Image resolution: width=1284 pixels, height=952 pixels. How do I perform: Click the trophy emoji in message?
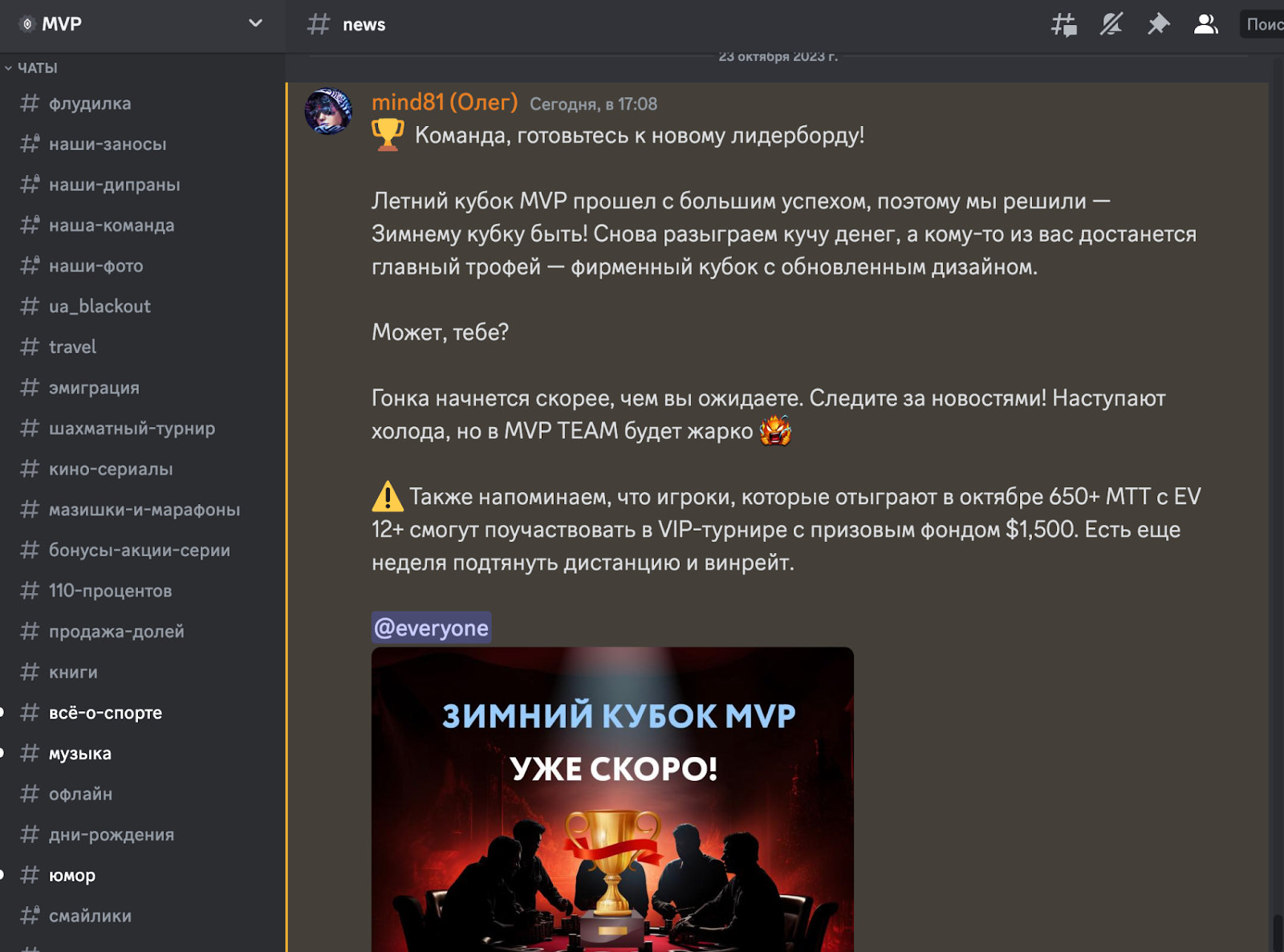pyautogui.click(x=388, y=135)
